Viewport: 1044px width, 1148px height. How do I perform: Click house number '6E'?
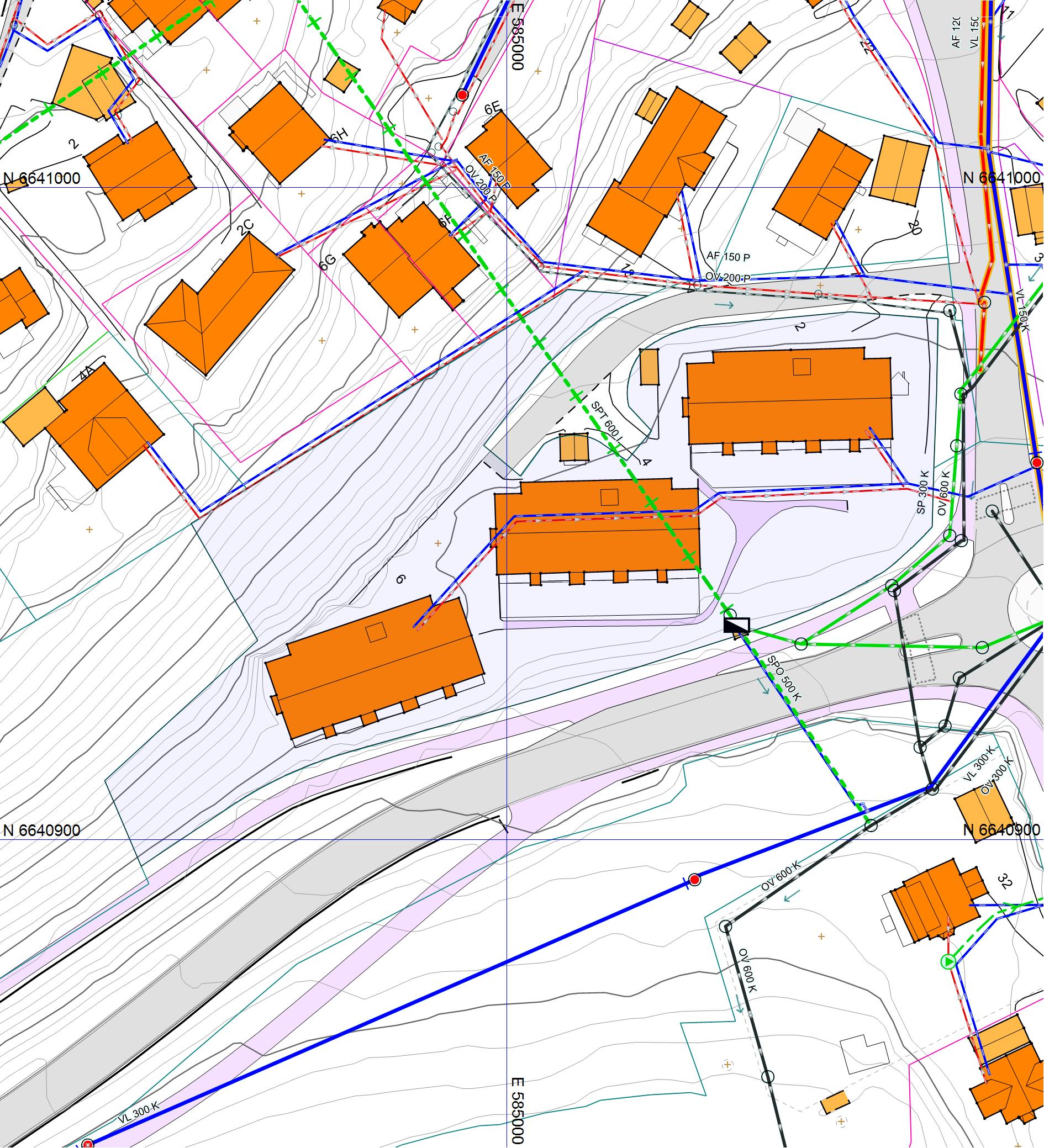[x=493, y=108]
